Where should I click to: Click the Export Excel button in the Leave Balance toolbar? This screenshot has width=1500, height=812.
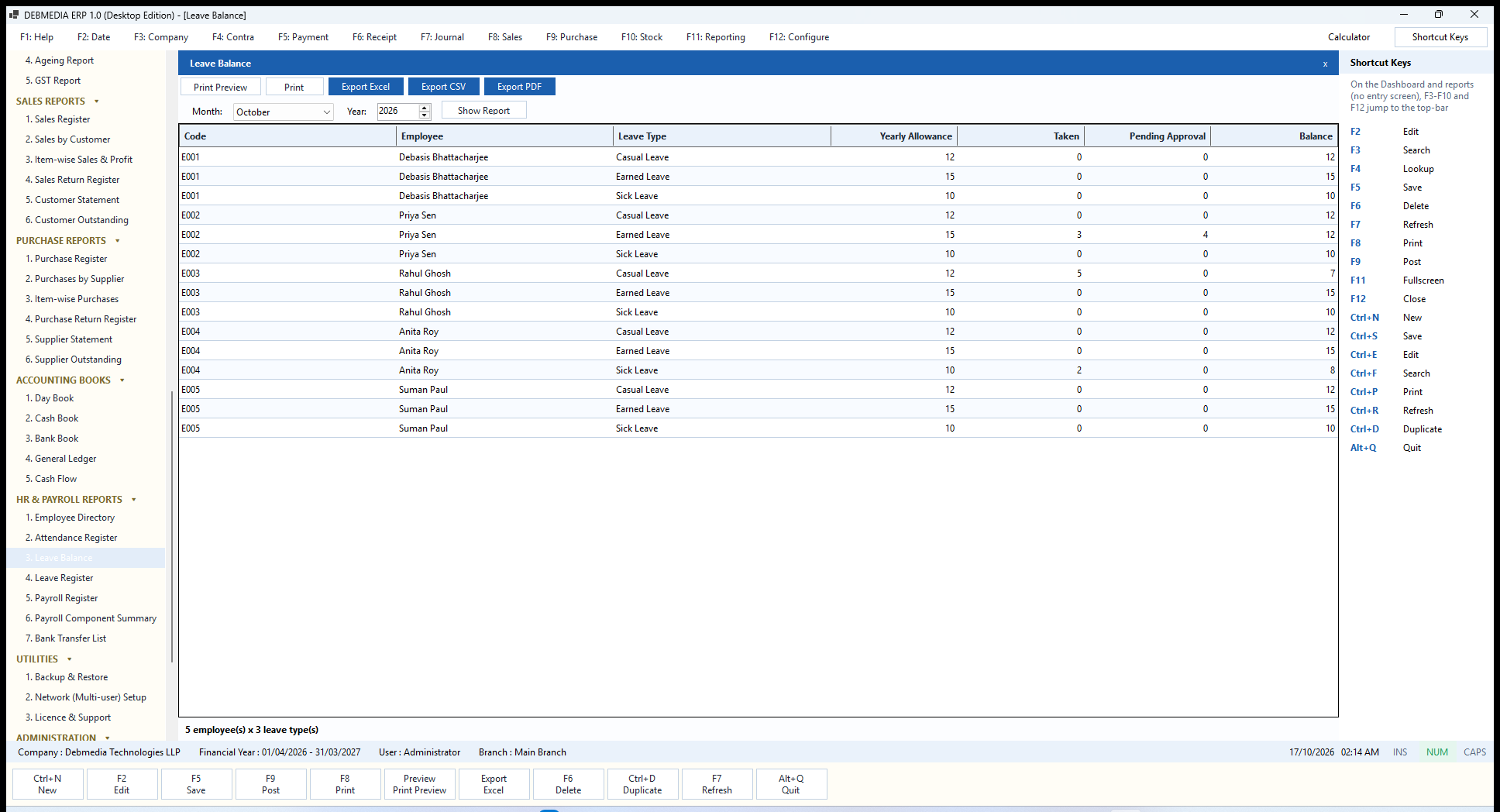[366, 87]
